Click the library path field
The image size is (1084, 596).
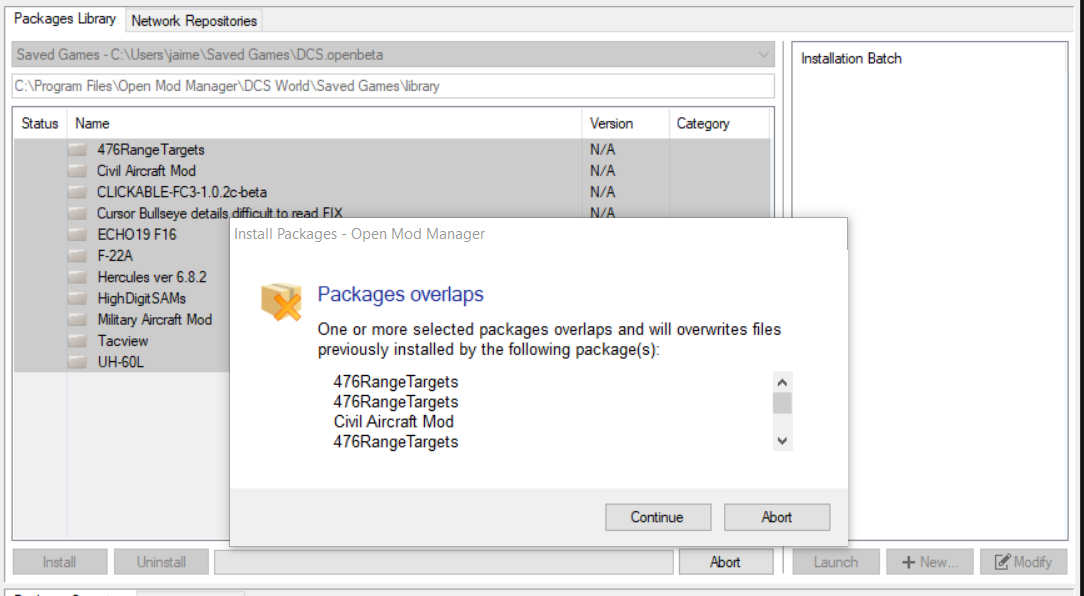393,86
